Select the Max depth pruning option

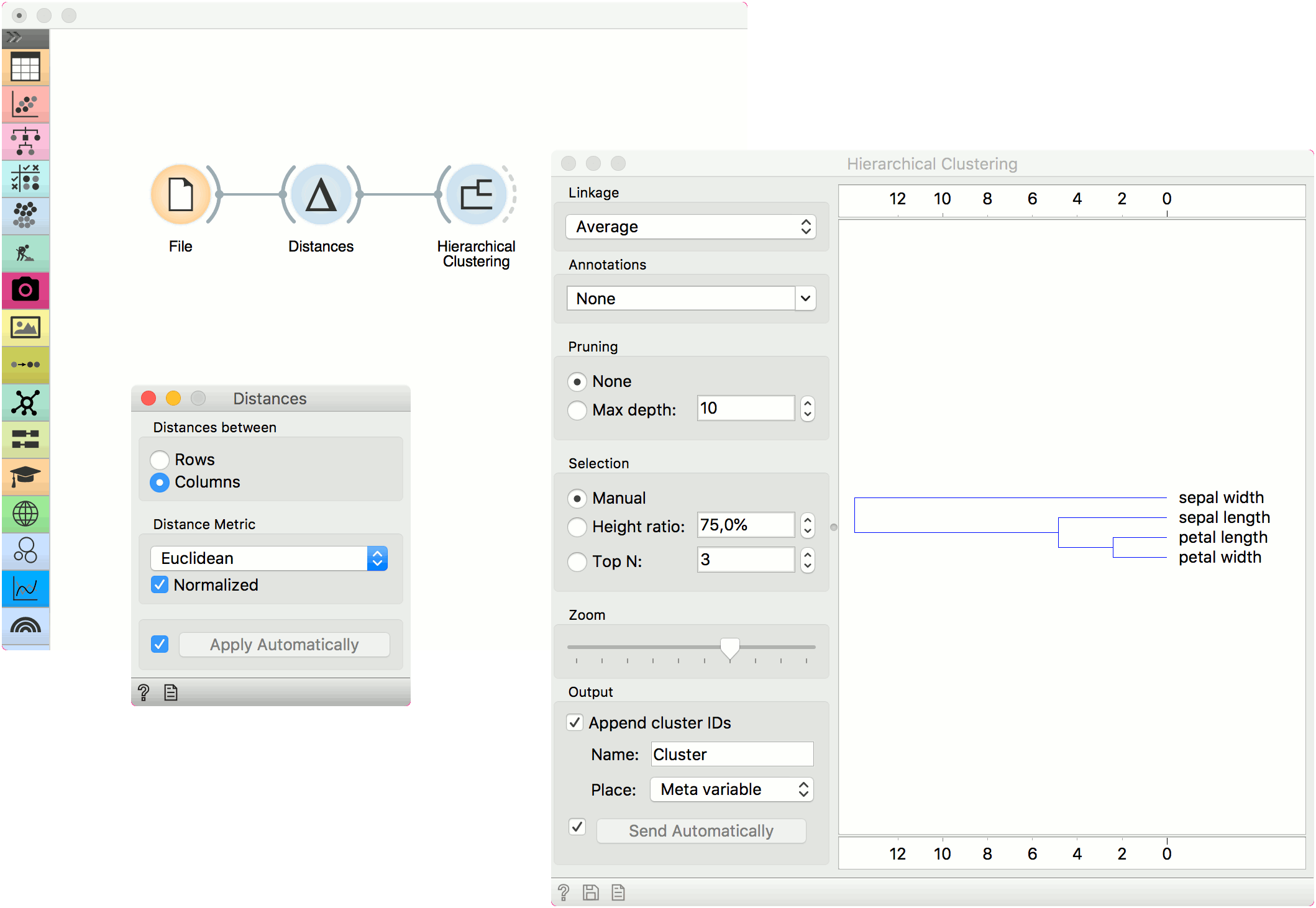[577, 410]
